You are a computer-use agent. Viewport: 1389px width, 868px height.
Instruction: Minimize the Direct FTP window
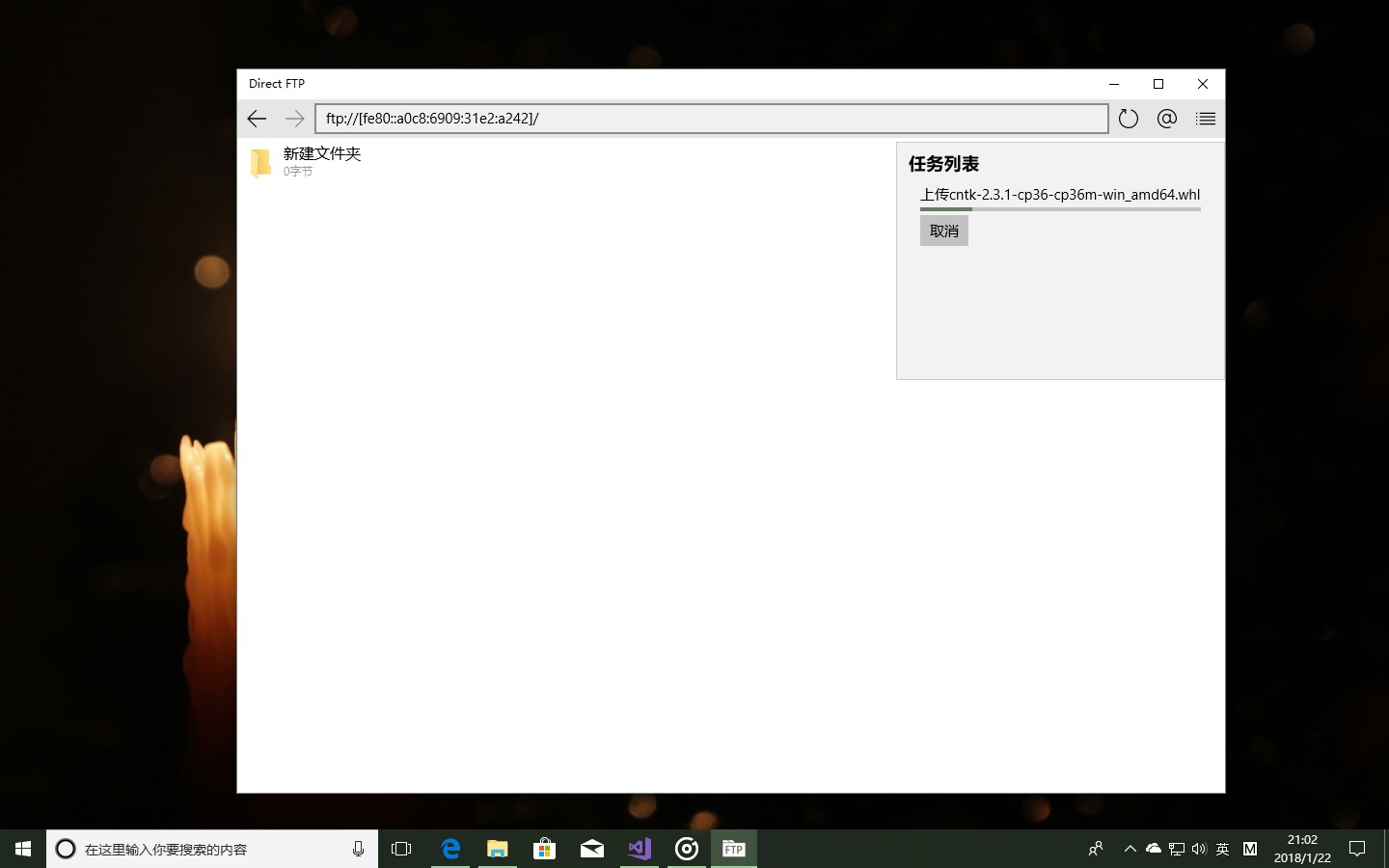[x=1114, y=84]
